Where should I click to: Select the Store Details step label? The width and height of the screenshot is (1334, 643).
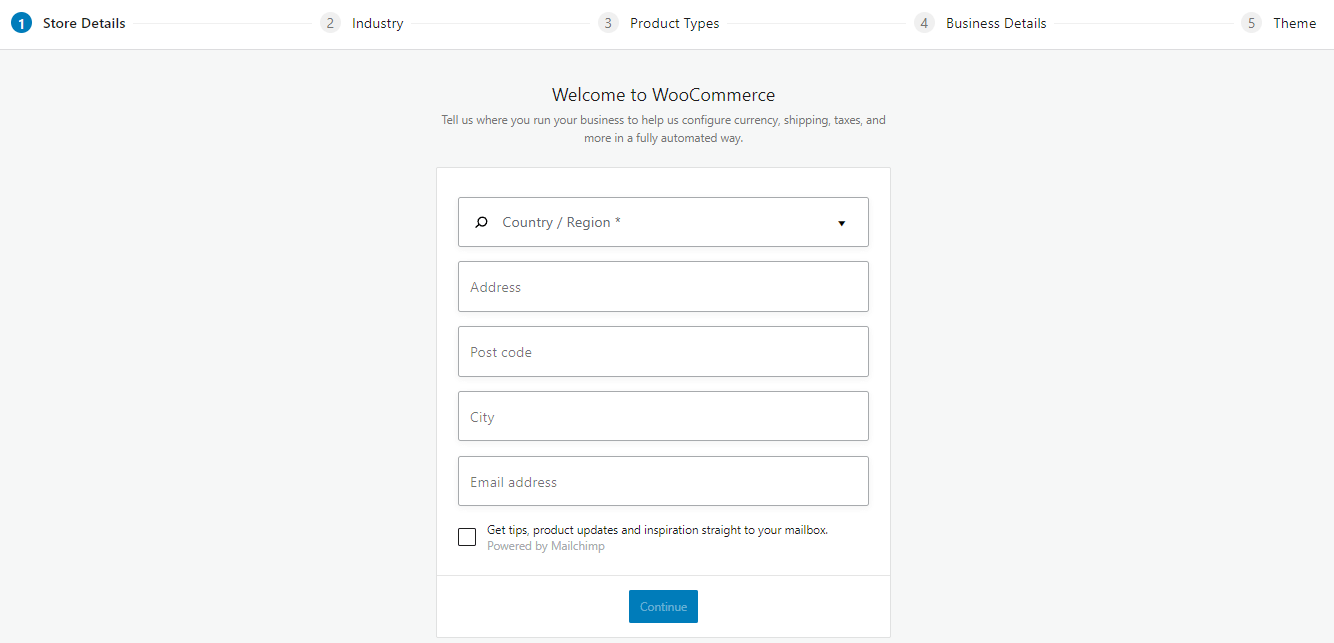coord(84,22)
